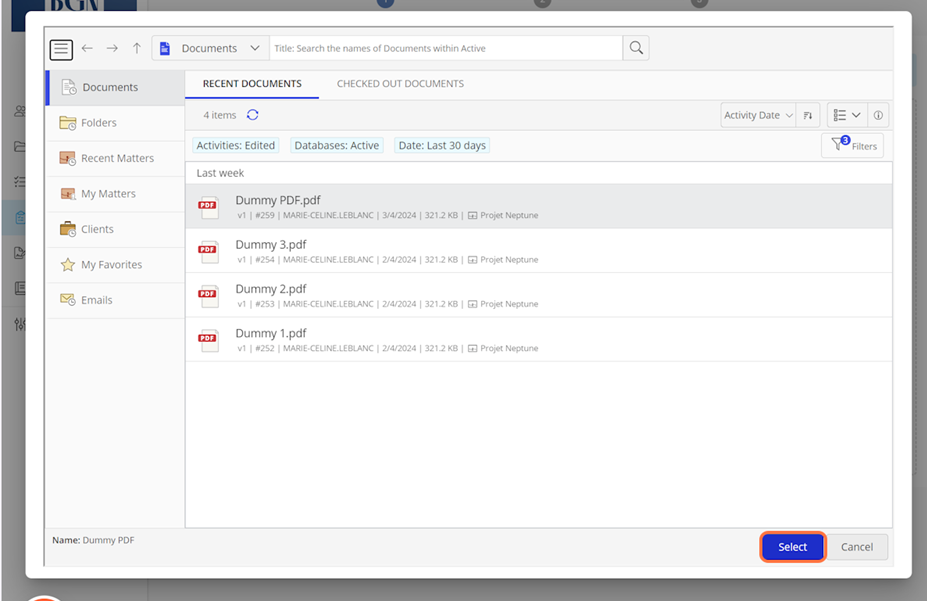
Task: Open the Activity Date sort dropdown
Action: click(758, 116)
